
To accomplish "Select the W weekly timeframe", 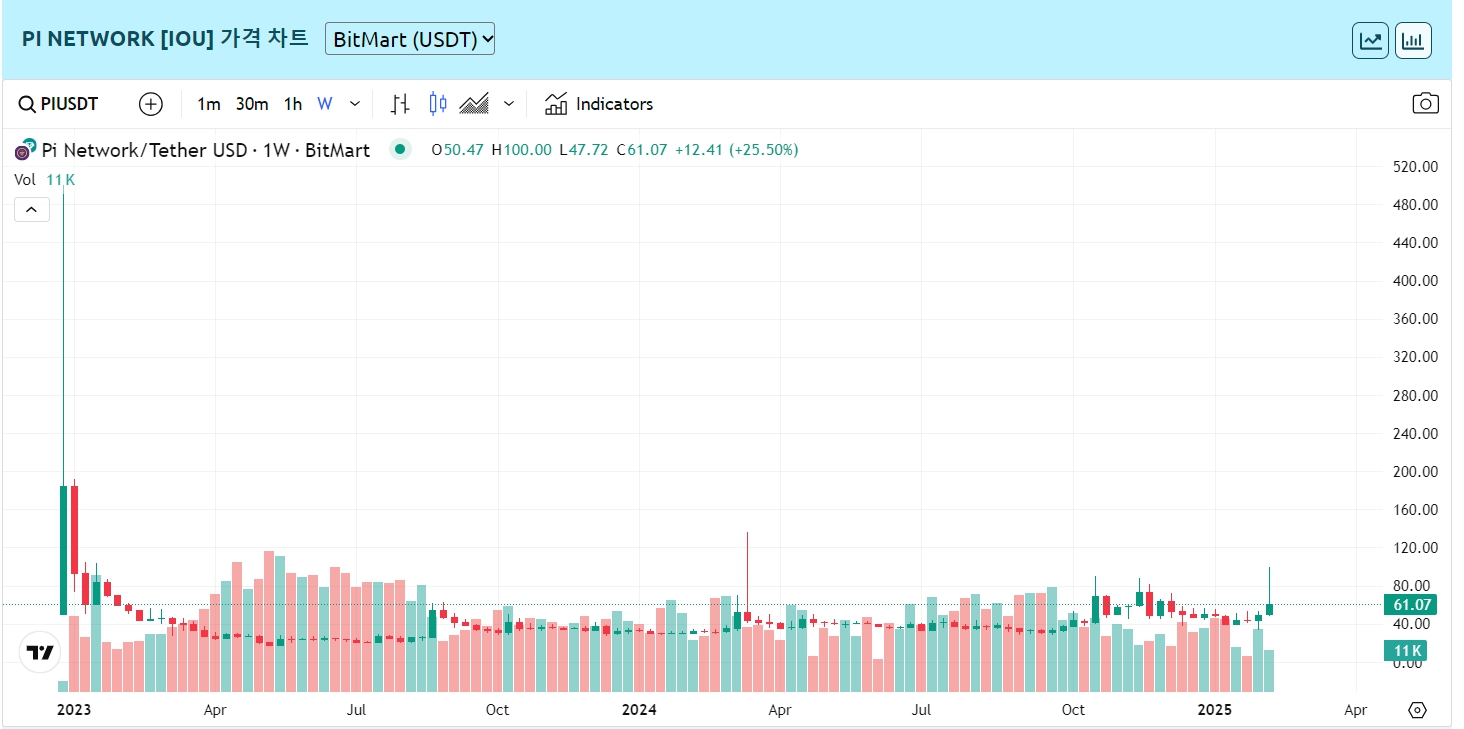I will (x=325, y=104).
